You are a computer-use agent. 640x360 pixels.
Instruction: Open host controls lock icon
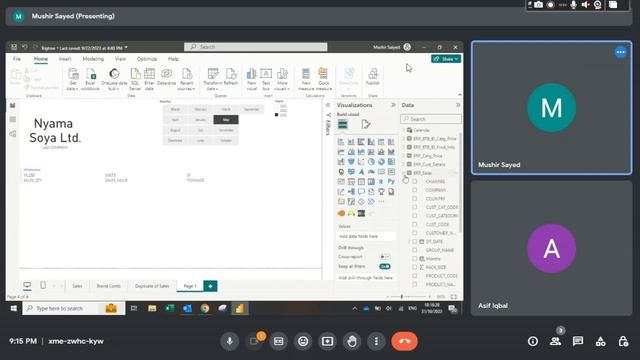click(x=623, y=341)
